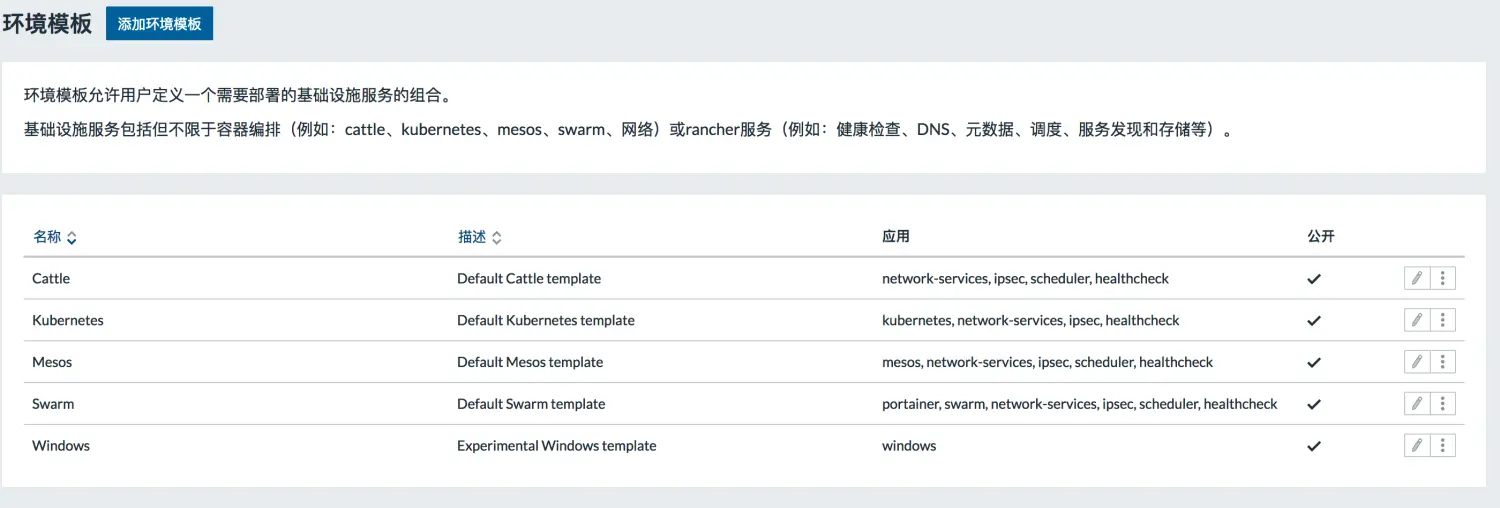Click apps cell starting with 'kubernetes, network-services'
Screen dimensions: 1500x508
point(1031,321)
